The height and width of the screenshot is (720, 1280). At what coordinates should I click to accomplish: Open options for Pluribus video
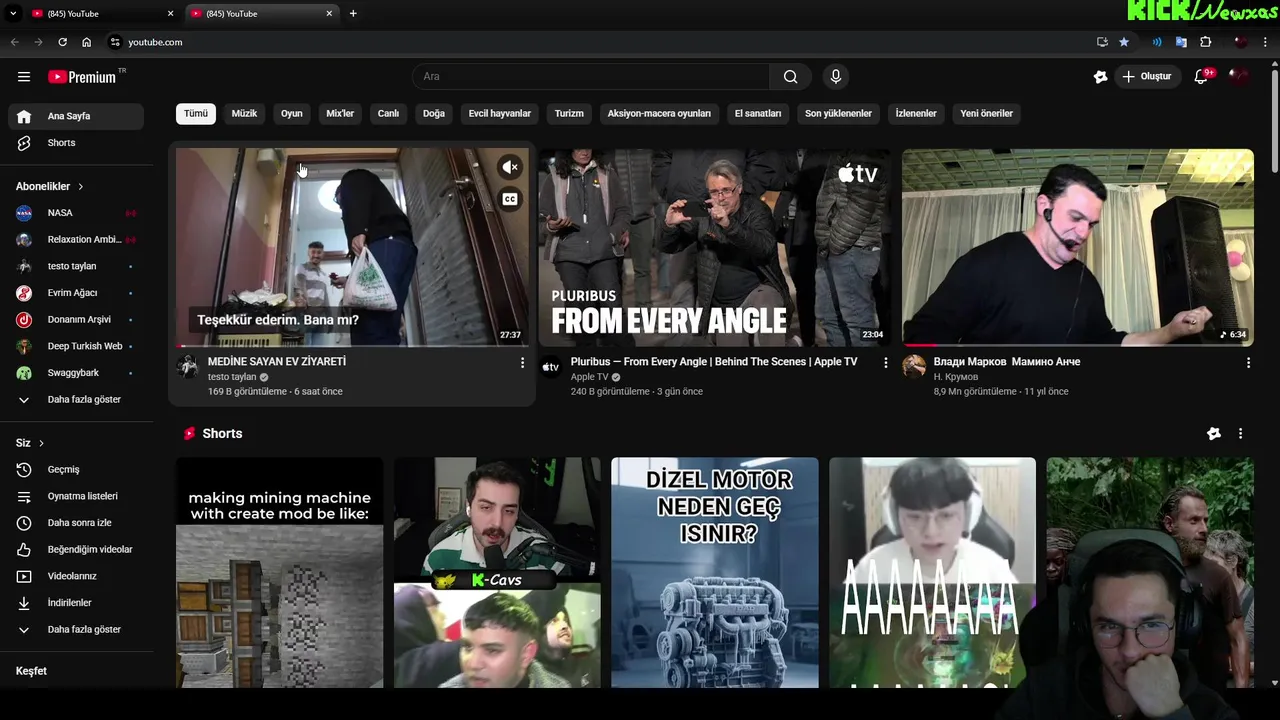(885, 363)
